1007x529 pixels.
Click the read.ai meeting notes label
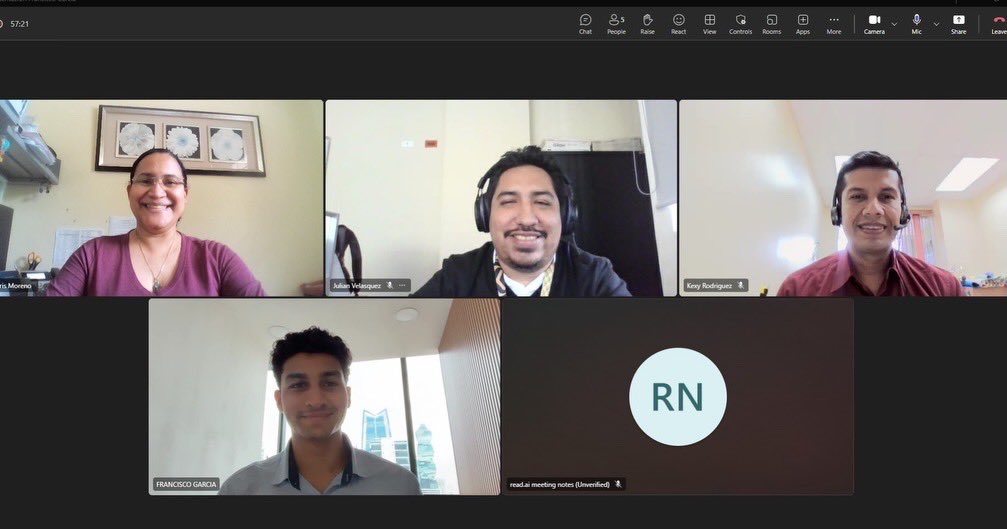tap(559, 484)
